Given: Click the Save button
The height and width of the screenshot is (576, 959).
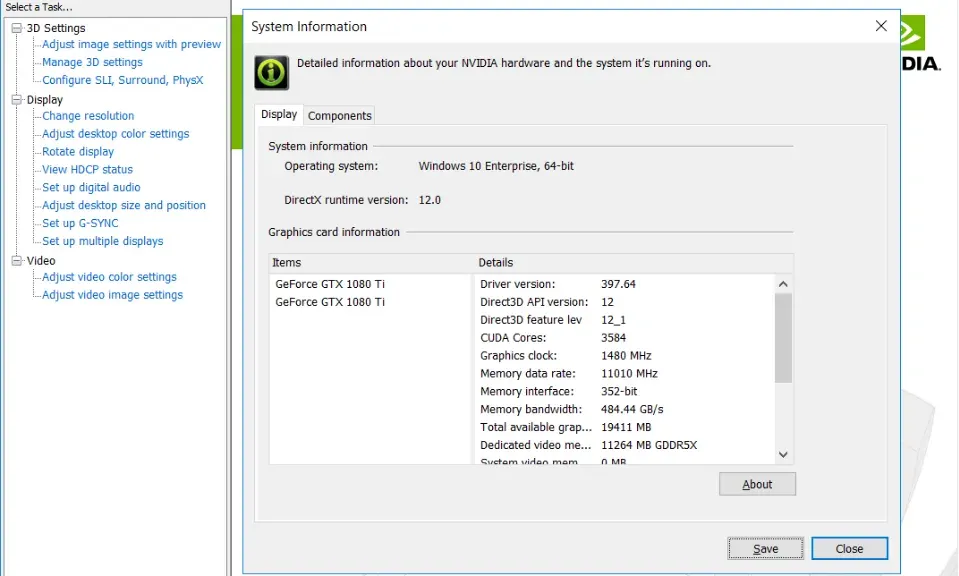Looking at the screenshot, I should point(765,548).
